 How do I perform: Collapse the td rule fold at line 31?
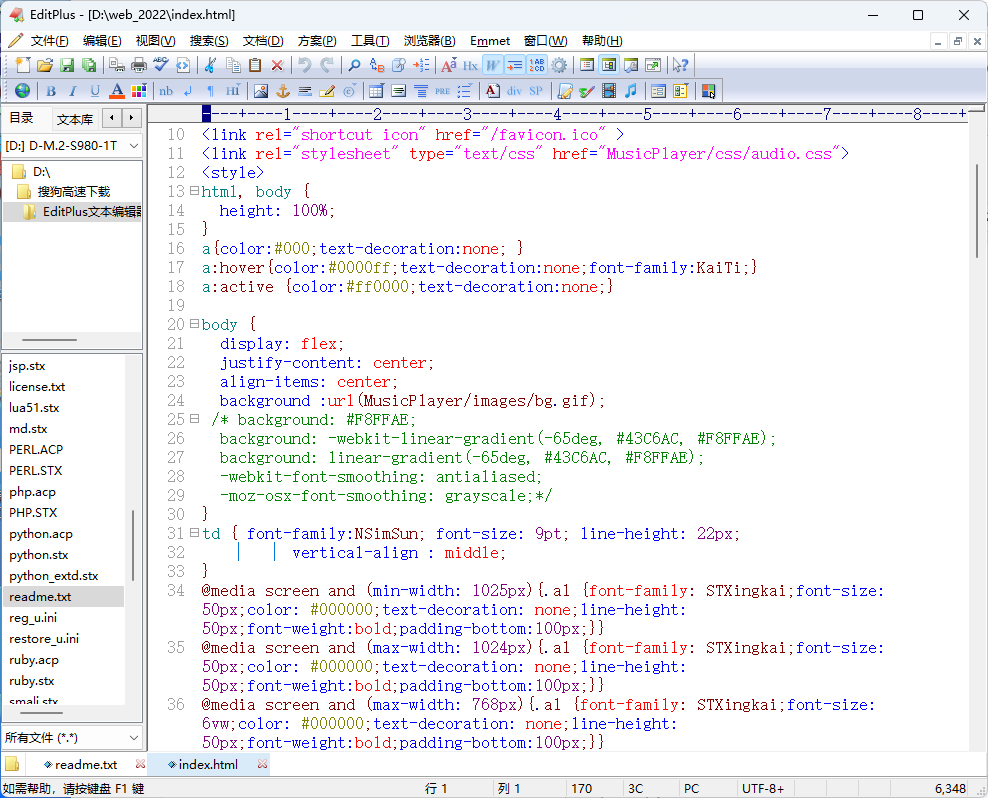[x=194, y=533]
